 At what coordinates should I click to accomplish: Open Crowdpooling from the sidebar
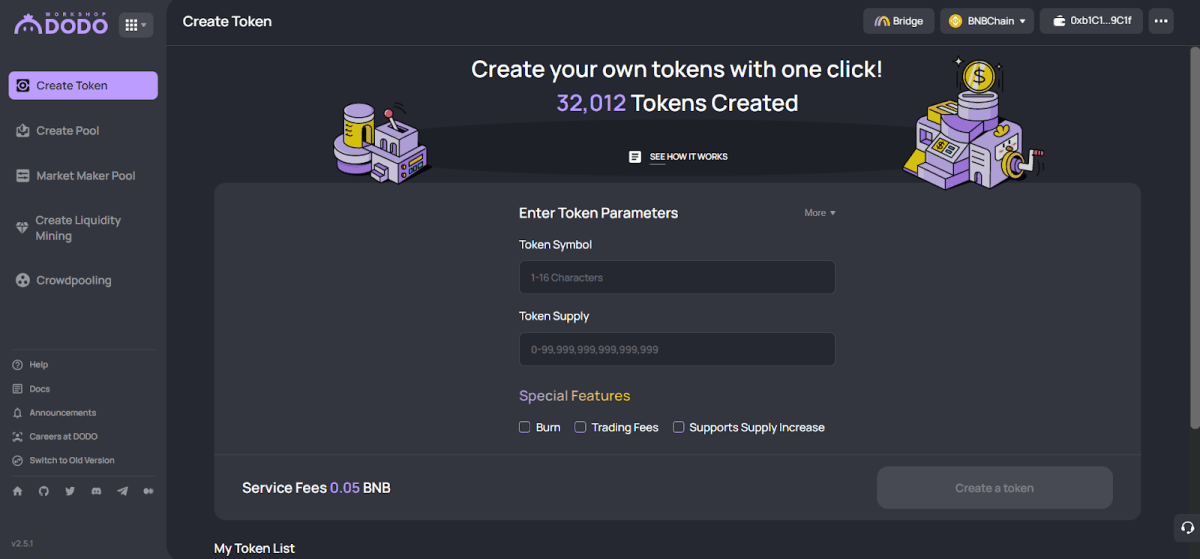point(73,281)
